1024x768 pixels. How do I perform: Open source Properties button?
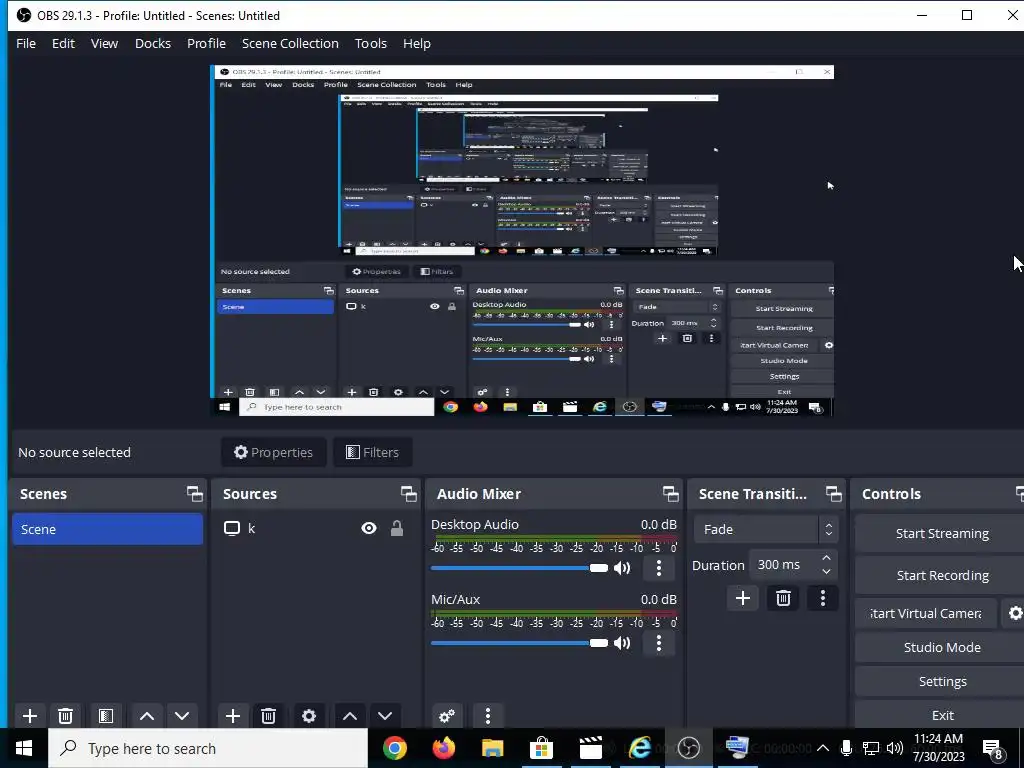click(x=274, y=452)
